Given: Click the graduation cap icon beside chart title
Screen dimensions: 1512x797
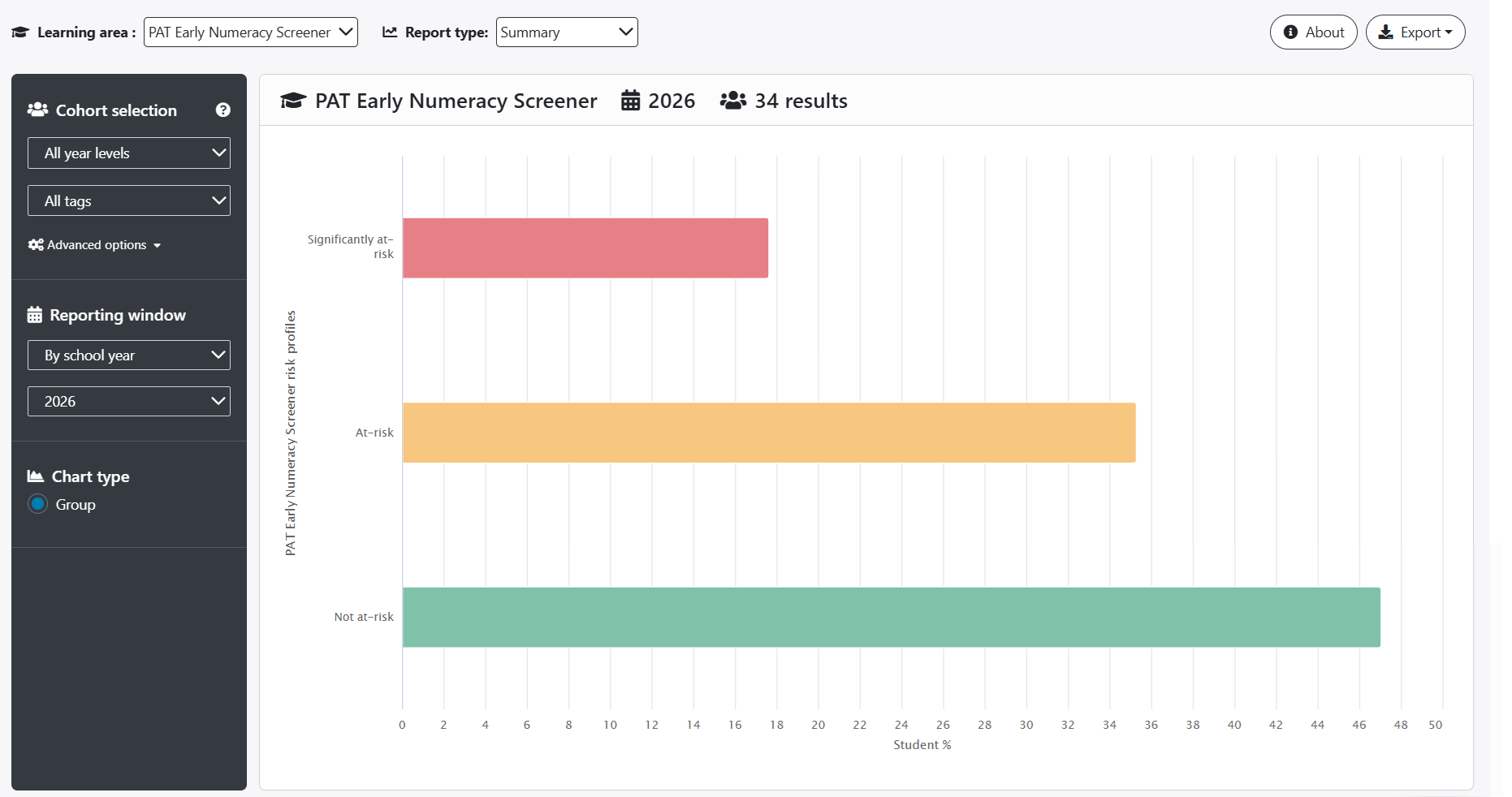Looking at the screenshot, I should 293,101.
